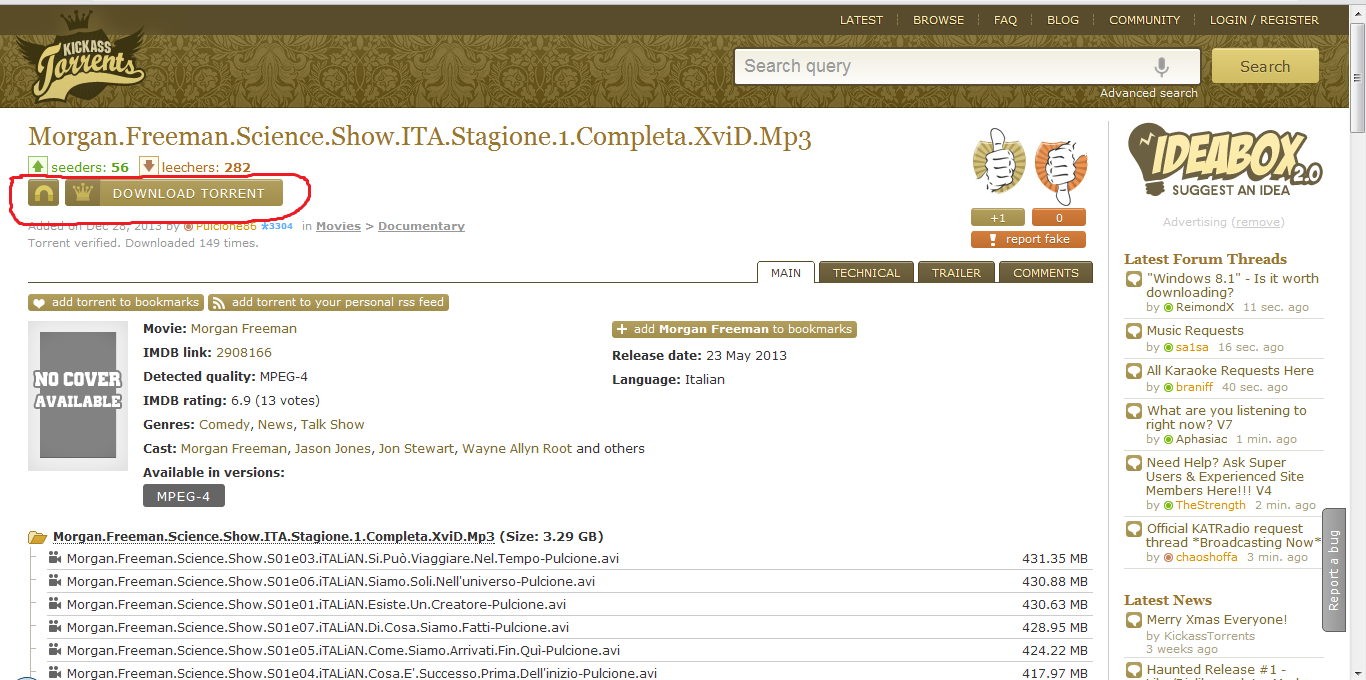The image size is (1366, 680).
Task: Open the BLOG menu item
Action: pyautogui.click(x=1063, y=20)
